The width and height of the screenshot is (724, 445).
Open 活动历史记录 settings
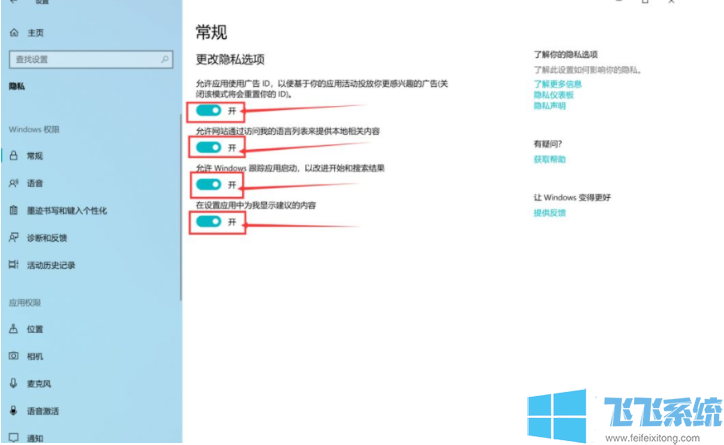coord(51,265)
